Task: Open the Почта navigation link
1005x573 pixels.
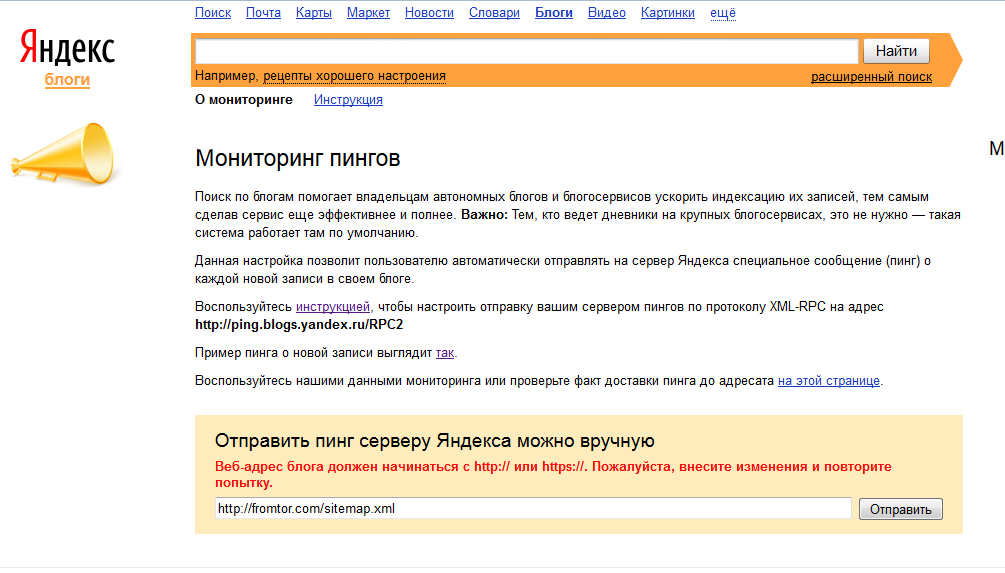Action: point(263,13)
